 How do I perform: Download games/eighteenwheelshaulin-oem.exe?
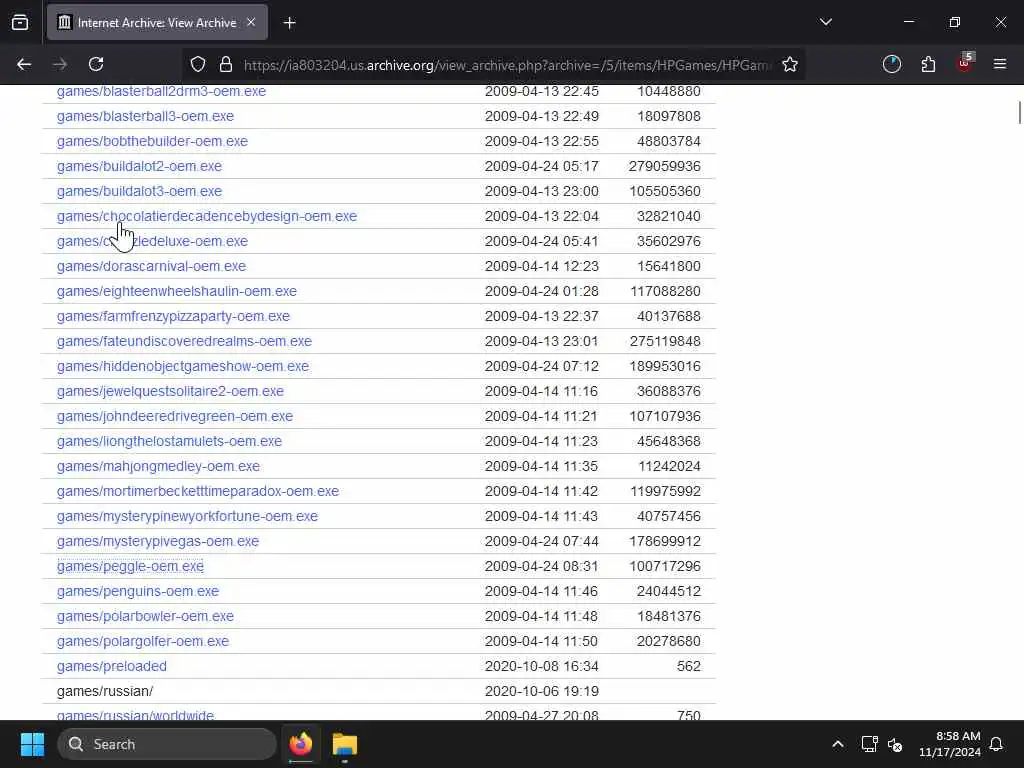(176, 291)
